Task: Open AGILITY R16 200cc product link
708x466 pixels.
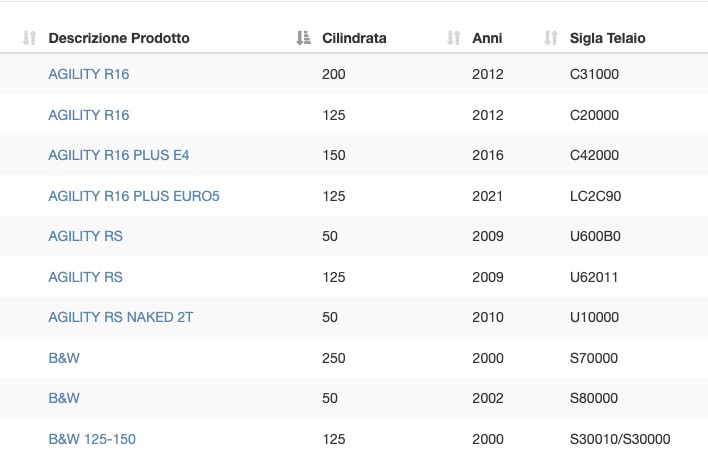Action: point(88,74)
